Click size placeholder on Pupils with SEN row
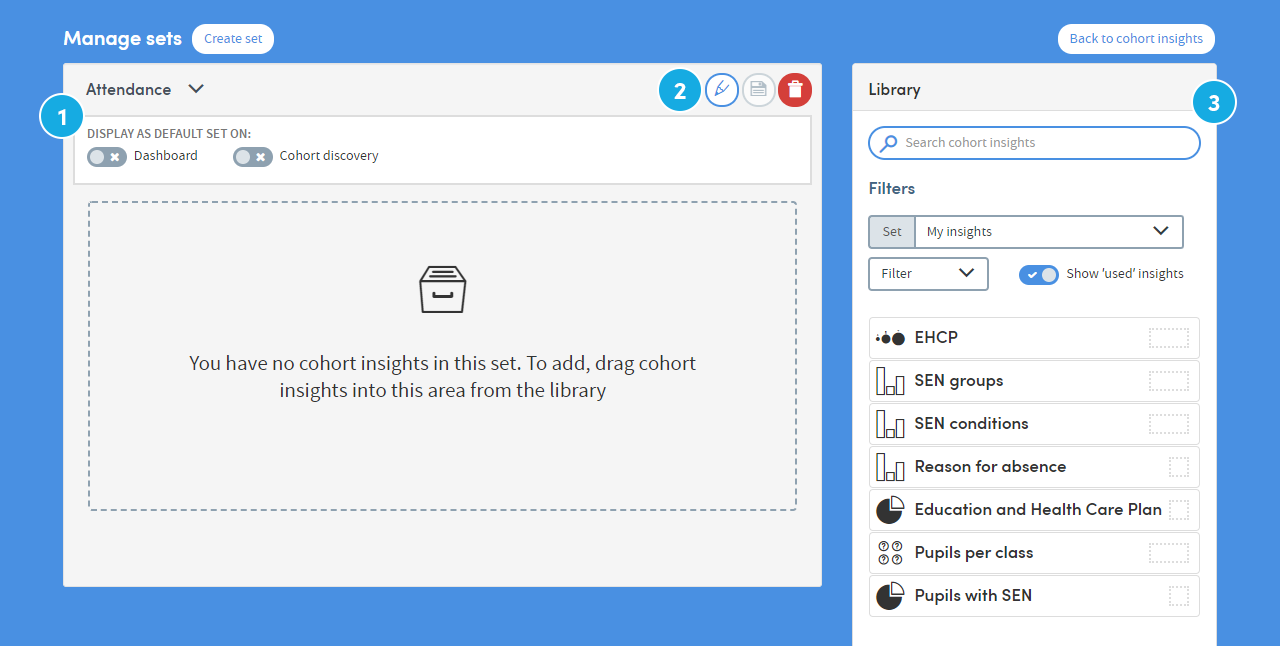This screenshot has width=1280, height=646. click(1179, 596)
